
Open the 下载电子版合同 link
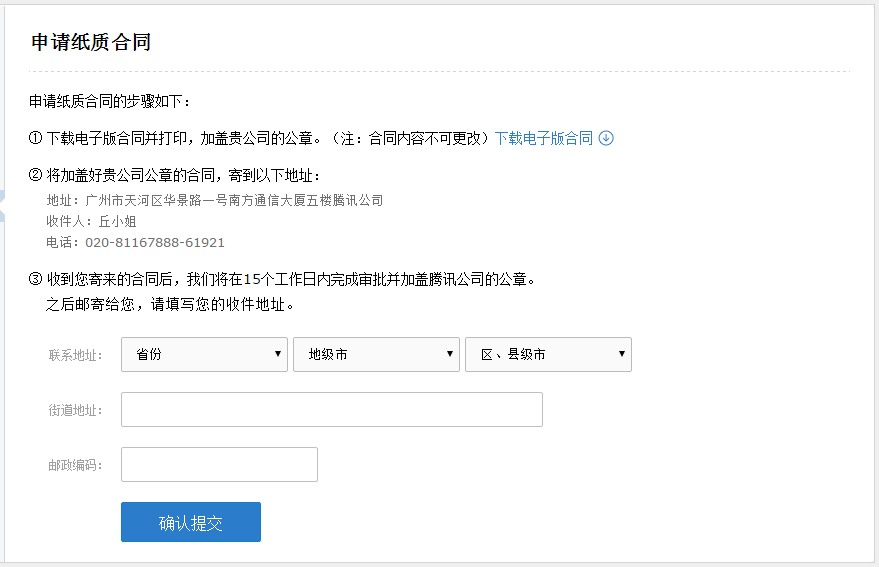coord(543,138)
